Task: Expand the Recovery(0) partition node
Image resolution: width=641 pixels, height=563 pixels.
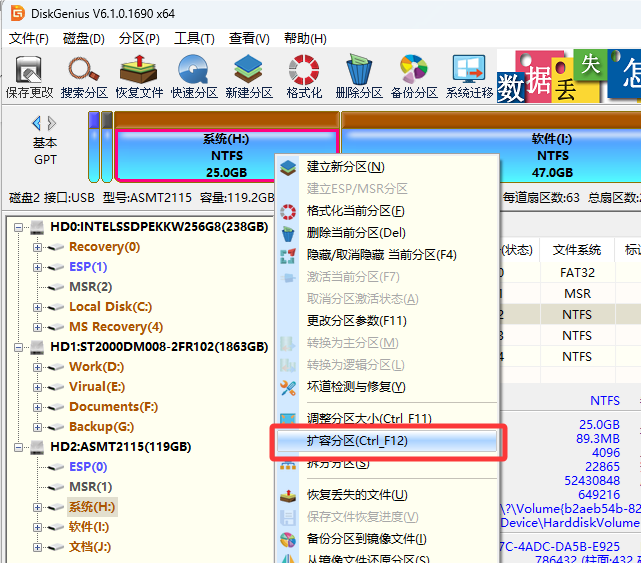Action: coord(37,247)
